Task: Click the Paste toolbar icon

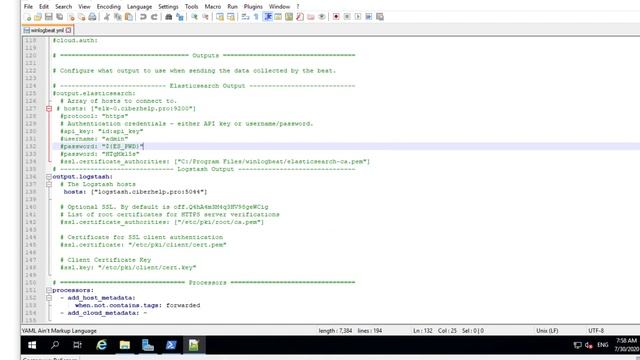Action: coord(129,17)
